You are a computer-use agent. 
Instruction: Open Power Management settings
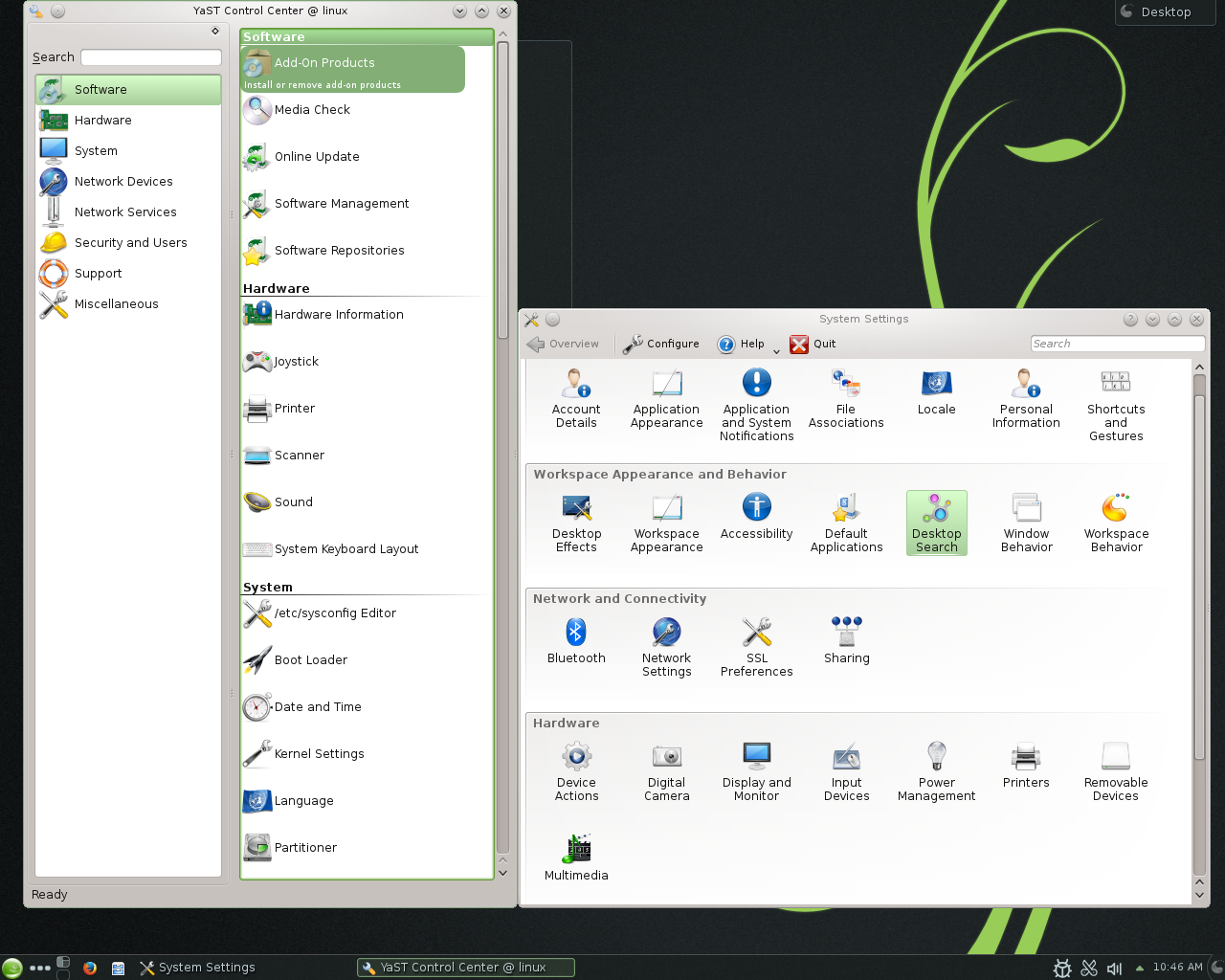[x=937, y=772]
